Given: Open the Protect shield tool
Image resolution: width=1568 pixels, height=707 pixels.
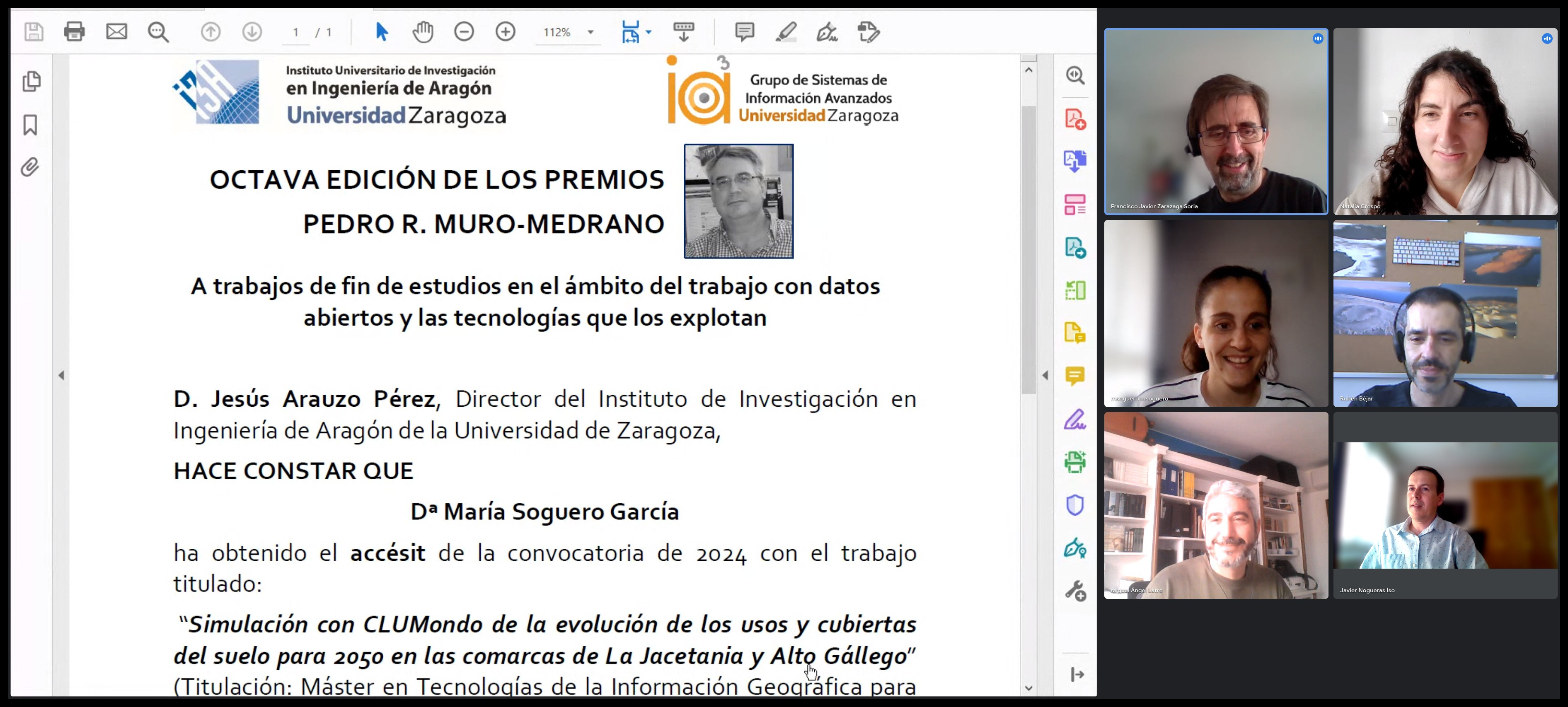Looking at the screenshot, I should click(1075, 505).
